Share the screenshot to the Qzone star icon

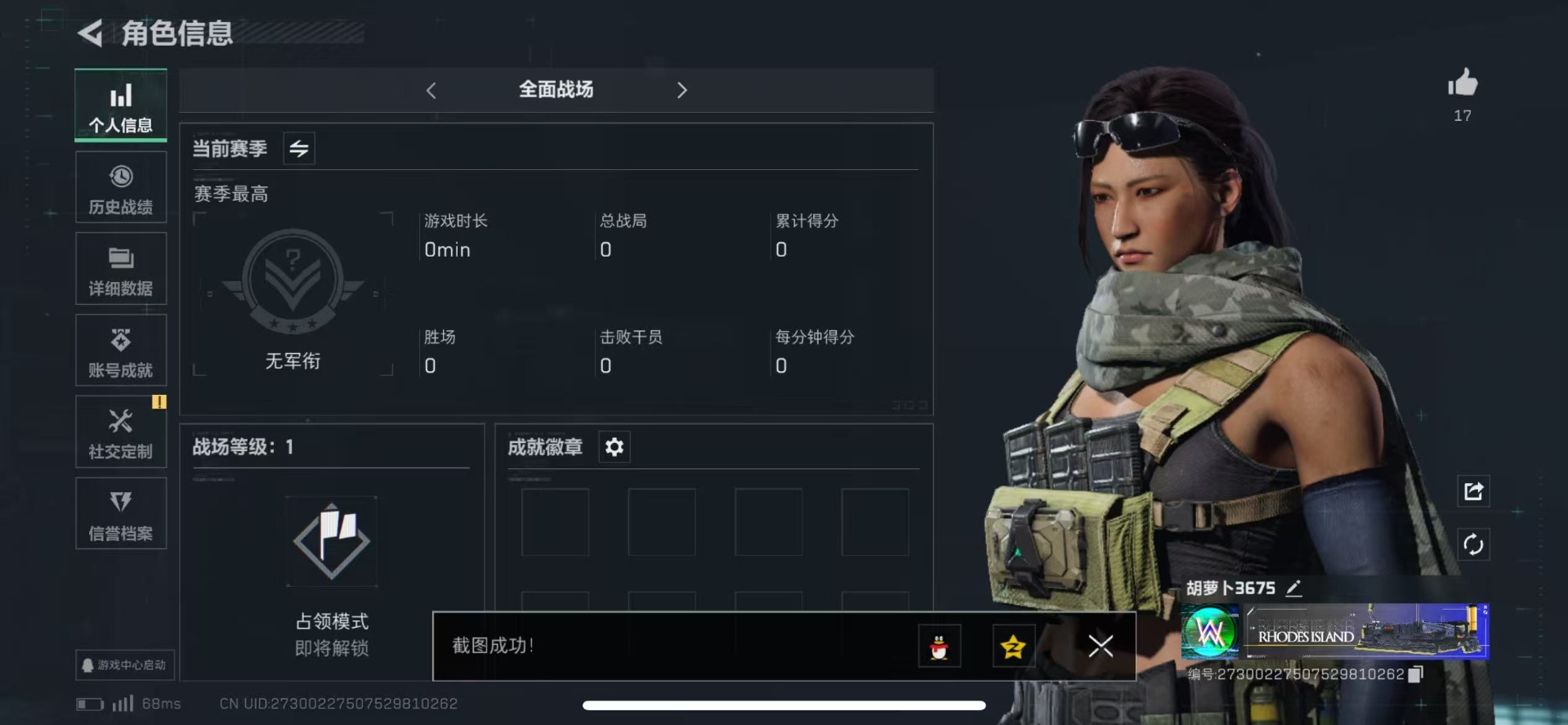pyautogui.click(x=1013, y=647)
